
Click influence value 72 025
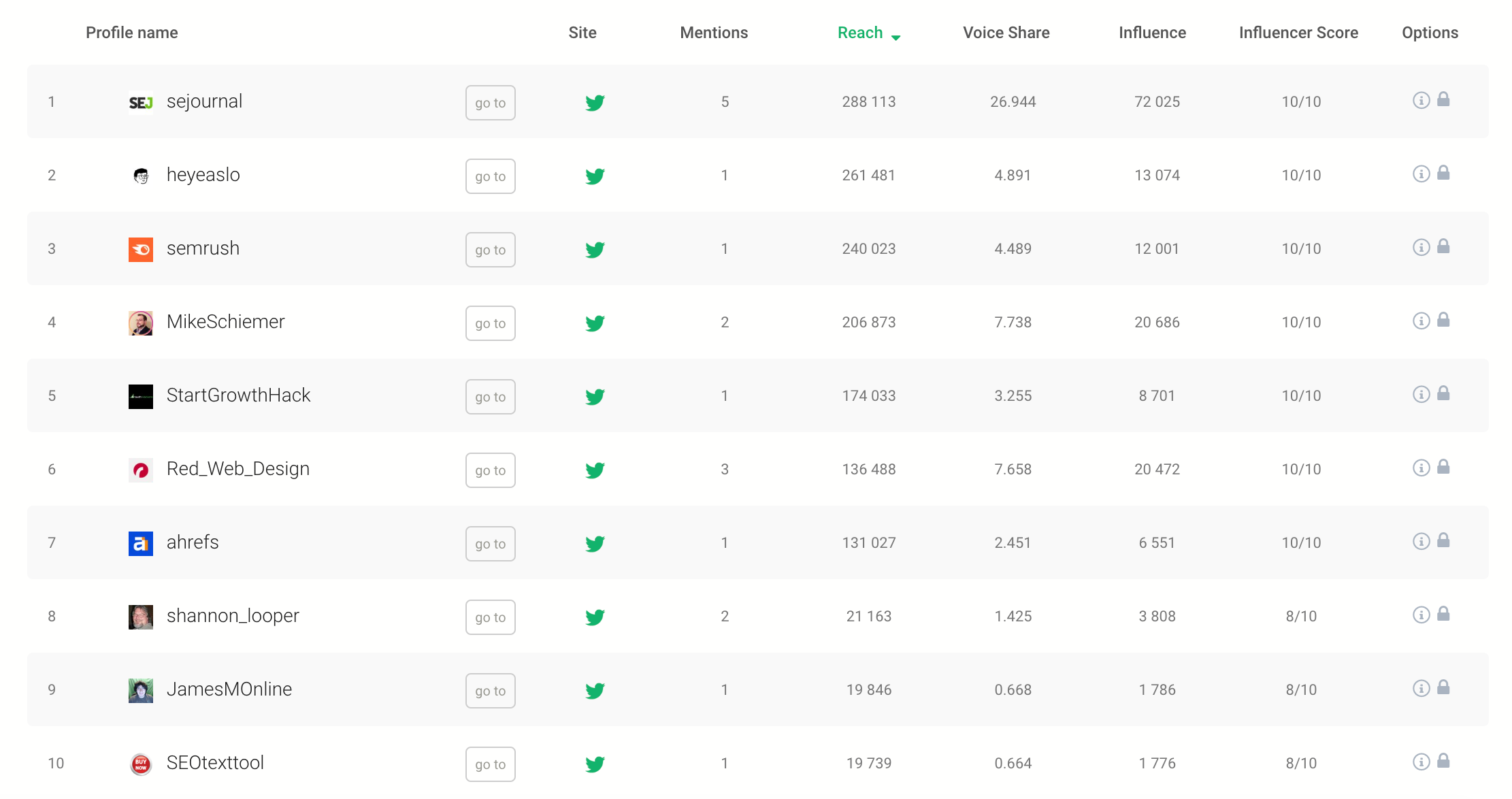(x=1157, y=102)
